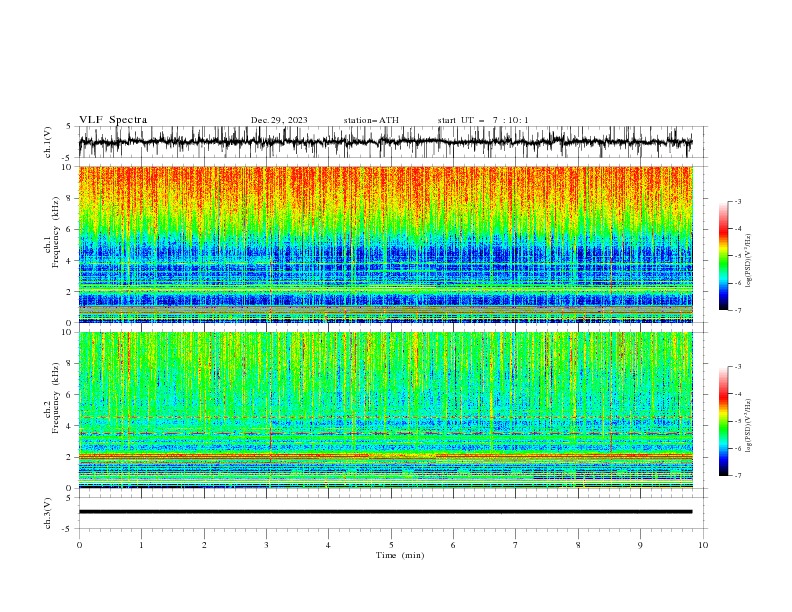Click the "VLF Spectra" title text
The height and width of the screenshot is (612, 792).
click(x=113, y=120)
